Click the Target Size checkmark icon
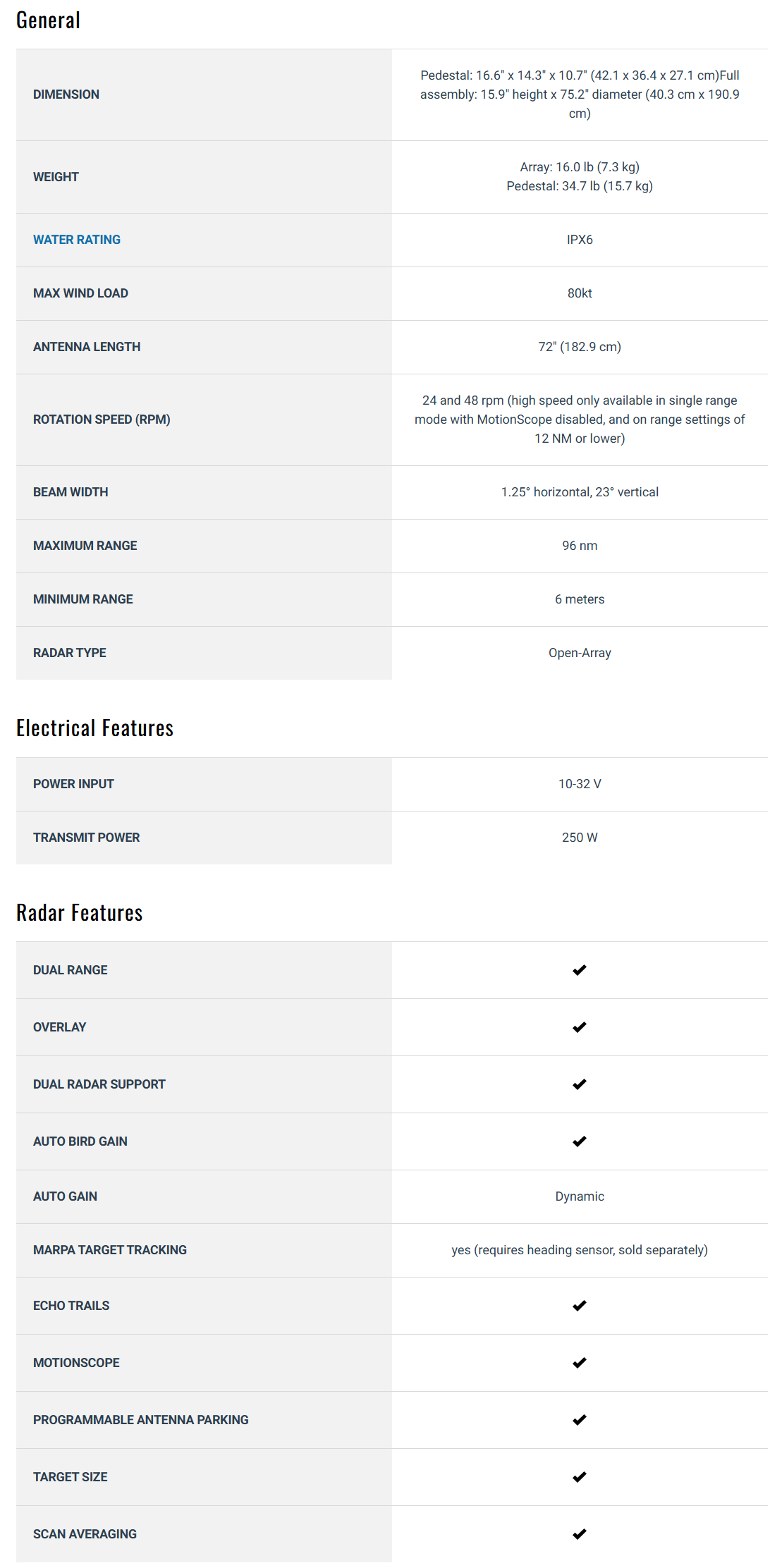 [x=579, y=1477]
